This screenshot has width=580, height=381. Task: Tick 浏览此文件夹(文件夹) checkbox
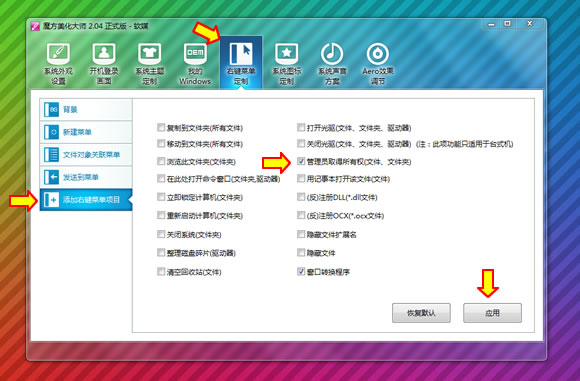[x=161, y=161]
